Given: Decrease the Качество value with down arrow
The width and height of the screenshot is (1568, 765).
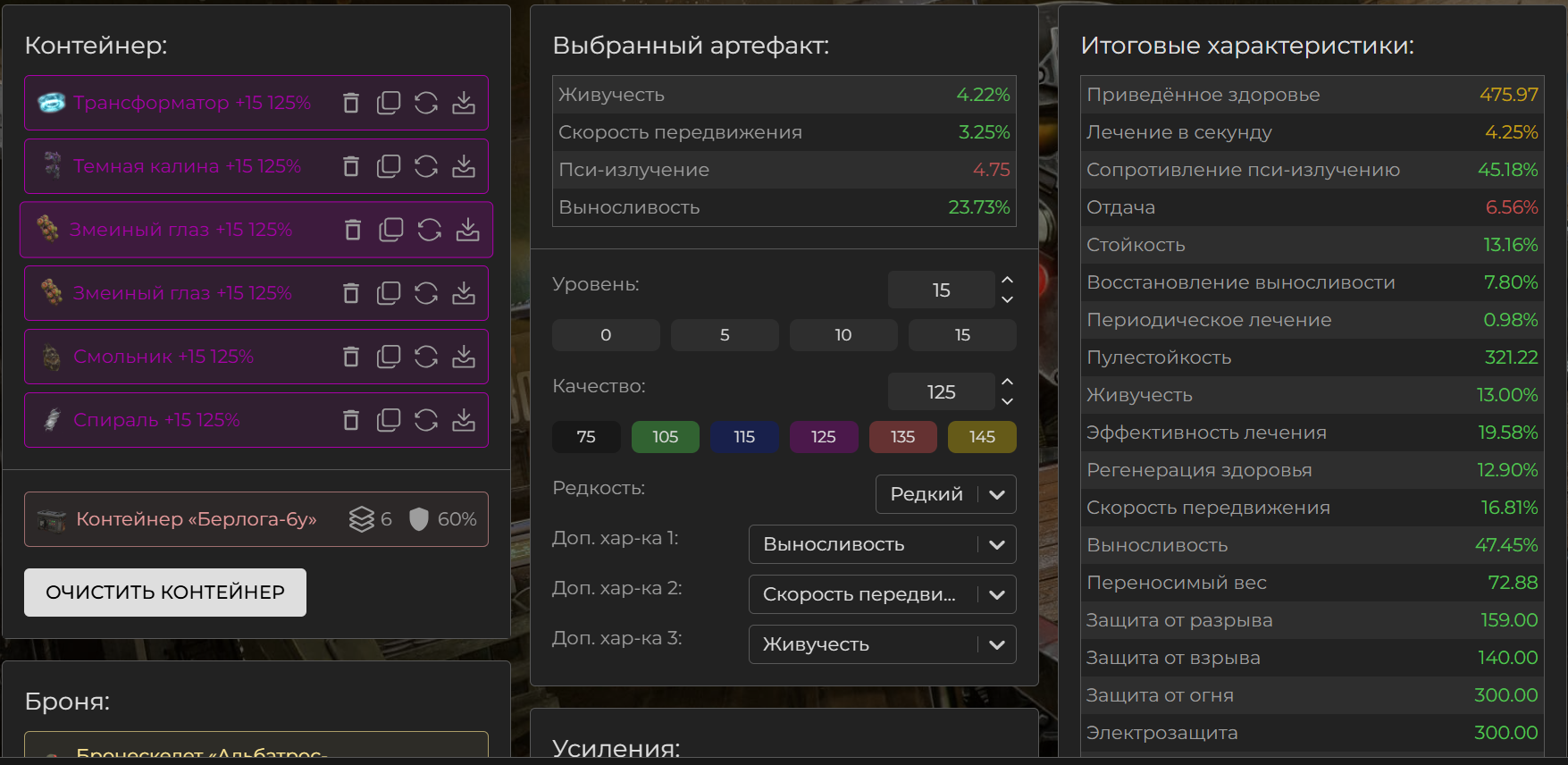Looking at the screenshot, I should tap(1007, 401).
